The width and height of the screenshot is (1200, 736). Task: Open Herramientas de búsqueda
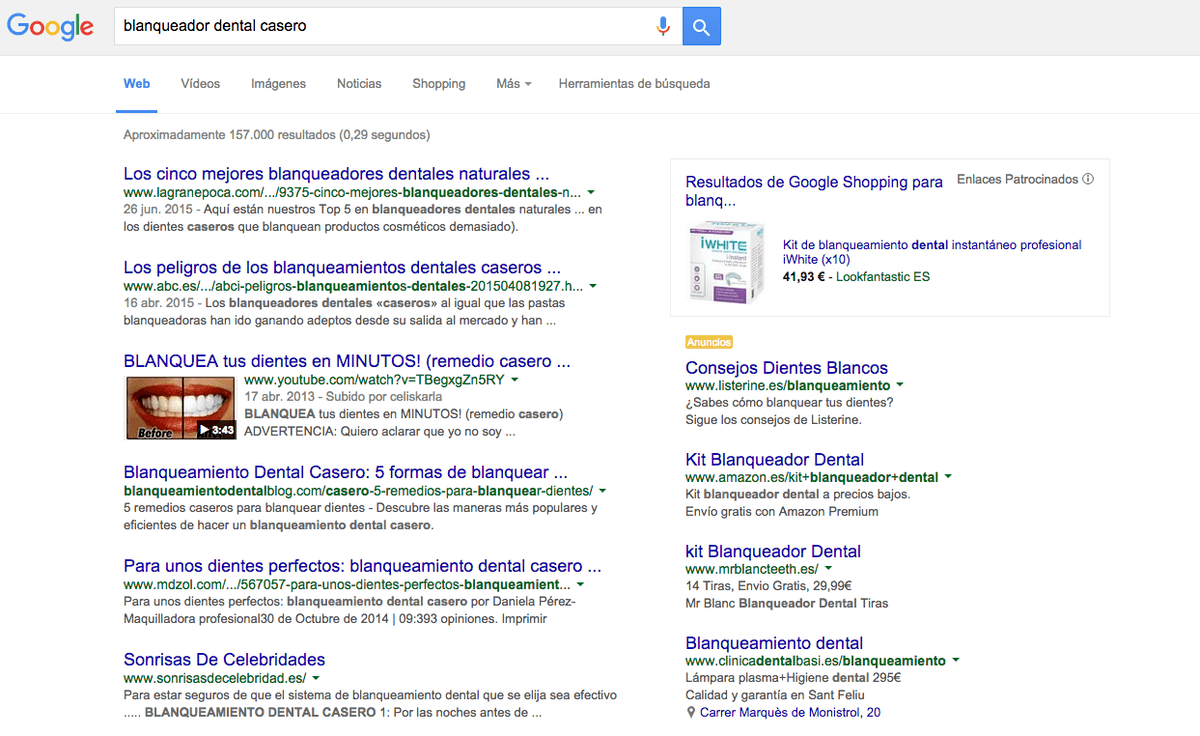[x=634, y=84]
